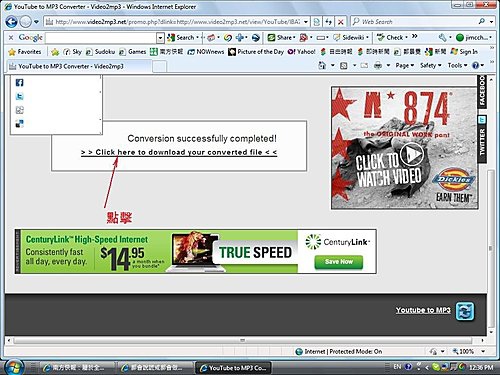Click the Refresh page icon
Image resolution: width=500 pixels, height=375 pixels.
[x=329, y=22]
